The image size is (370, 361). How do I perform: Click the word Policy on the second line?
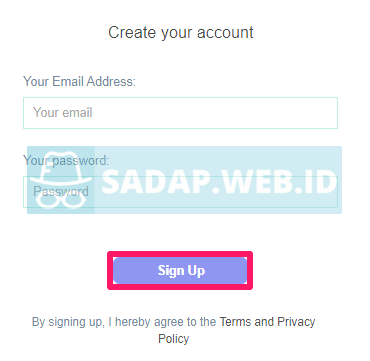(x=174, y=339)
